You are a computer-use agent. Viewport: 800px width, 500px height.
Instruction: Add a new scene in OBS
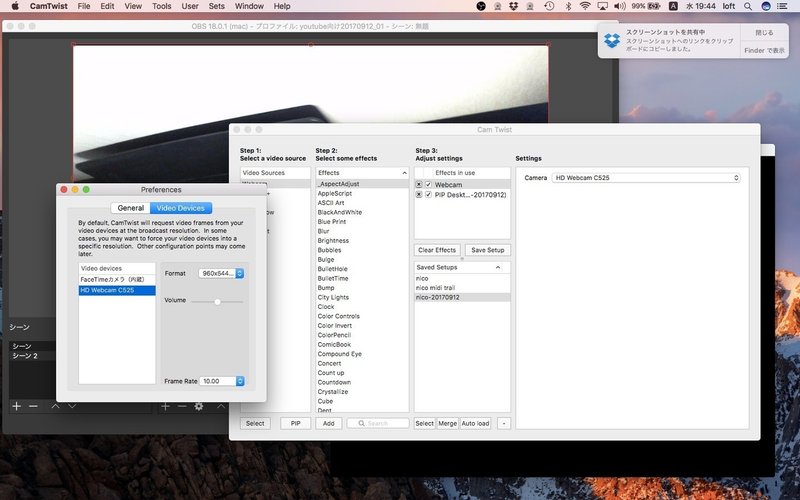click(17, 406)
